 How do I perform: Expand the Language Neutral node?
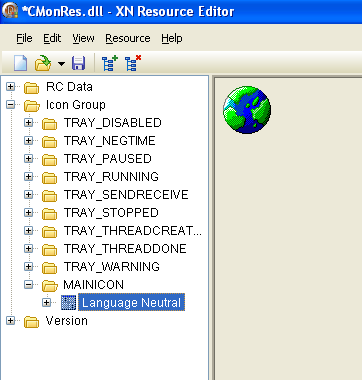[x=47, y=303]
